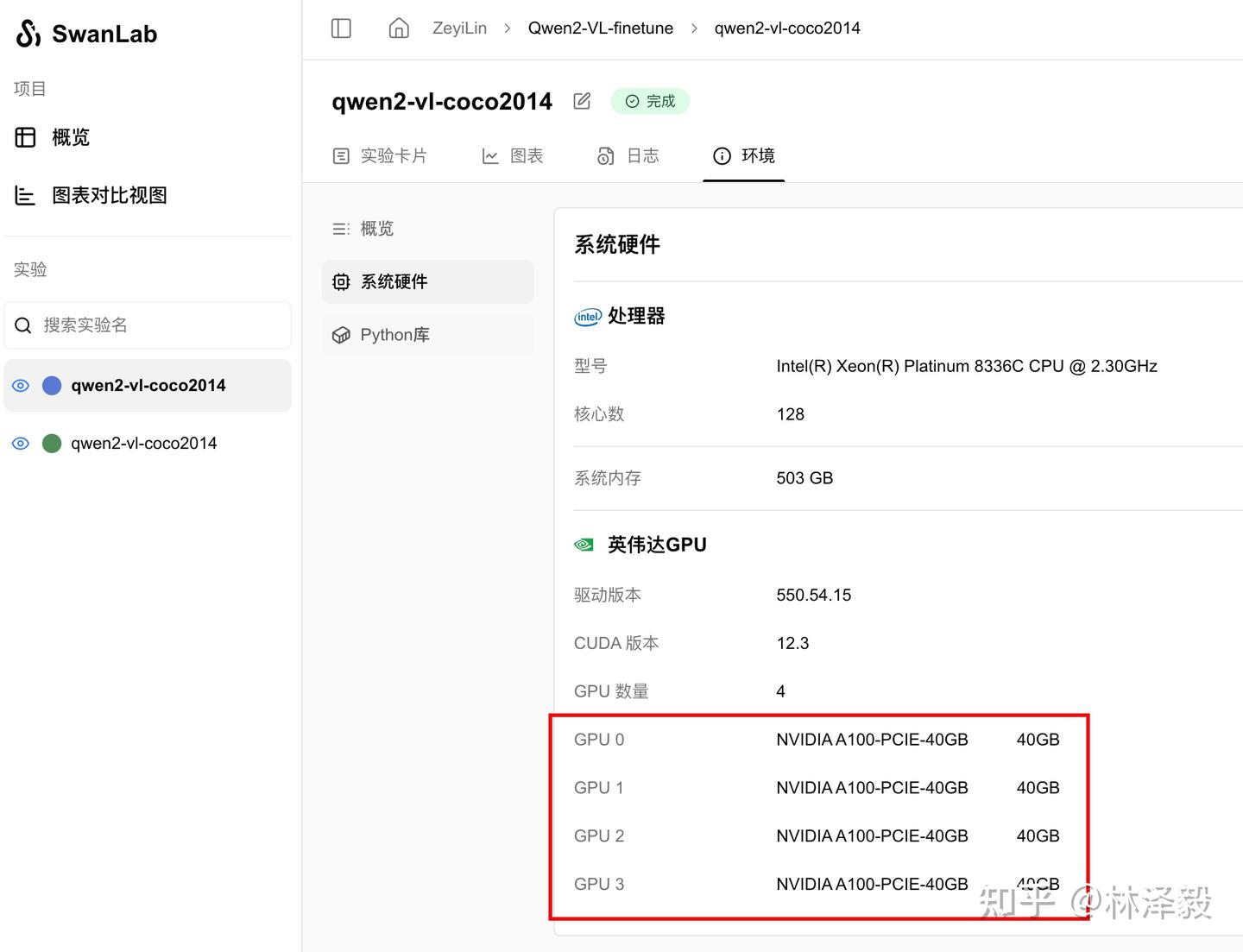Toggle visibility of blue qwen2-vl-coco2014 experiment

pyautogui.click(x=21, y=386)
